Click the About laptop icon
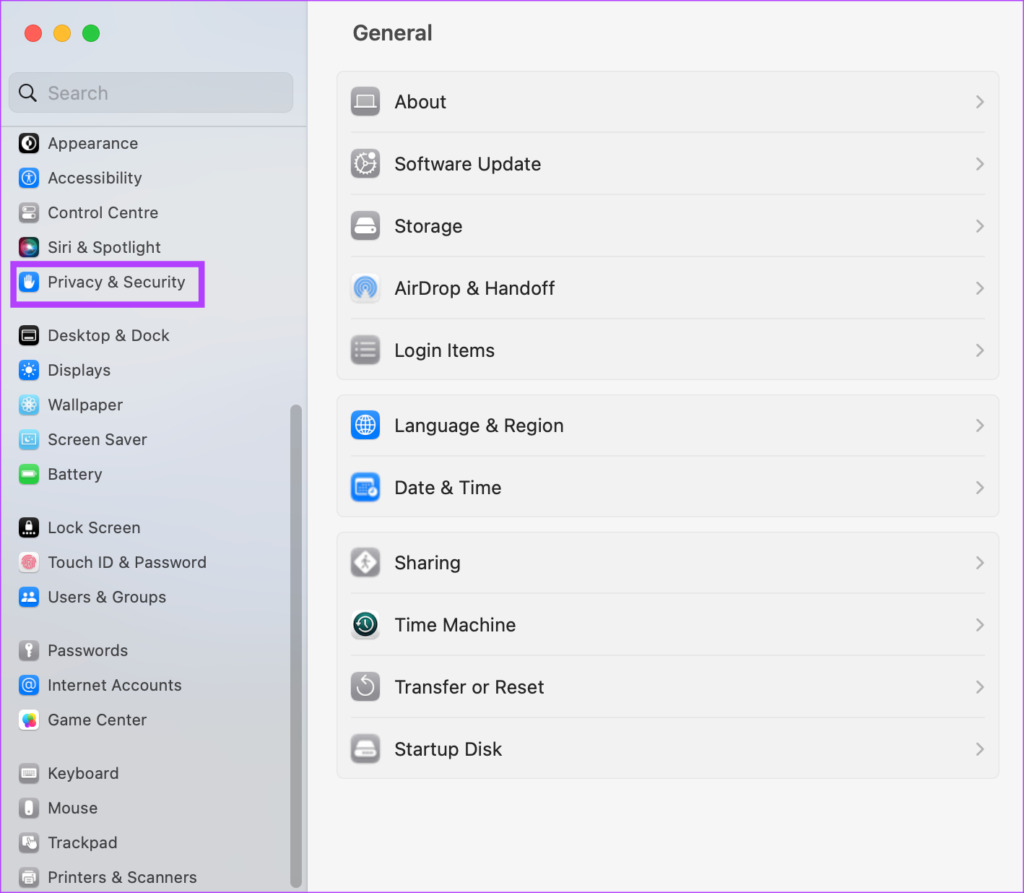Image resolution: width=1024 pixels, height=893 pixels. (365, 101)
